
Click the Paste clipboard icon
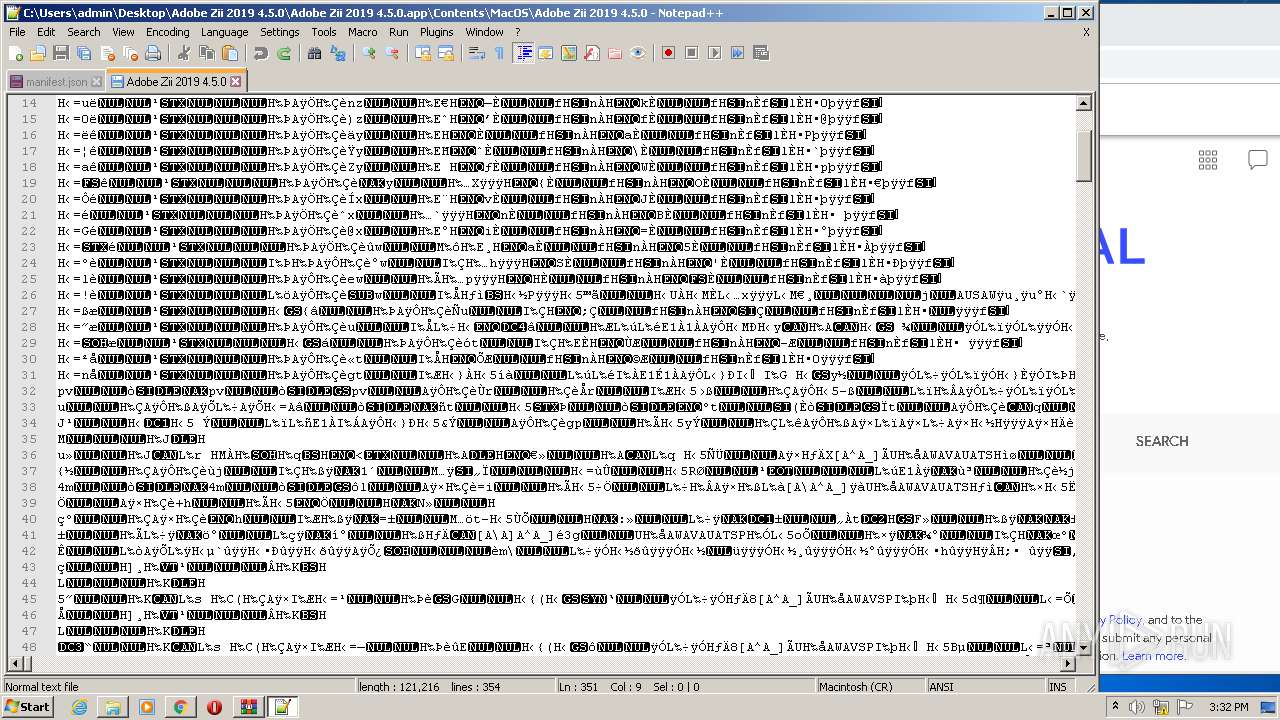[x=231, y=53]
